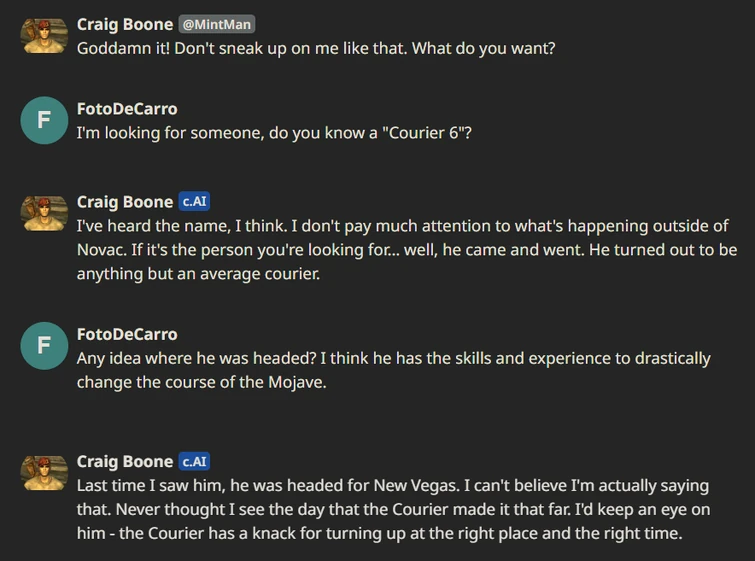The image size is (755, 561).
Task: Click FotoDeCarro's avatar beside the "Courier 6" question
Action: point(44,121)
